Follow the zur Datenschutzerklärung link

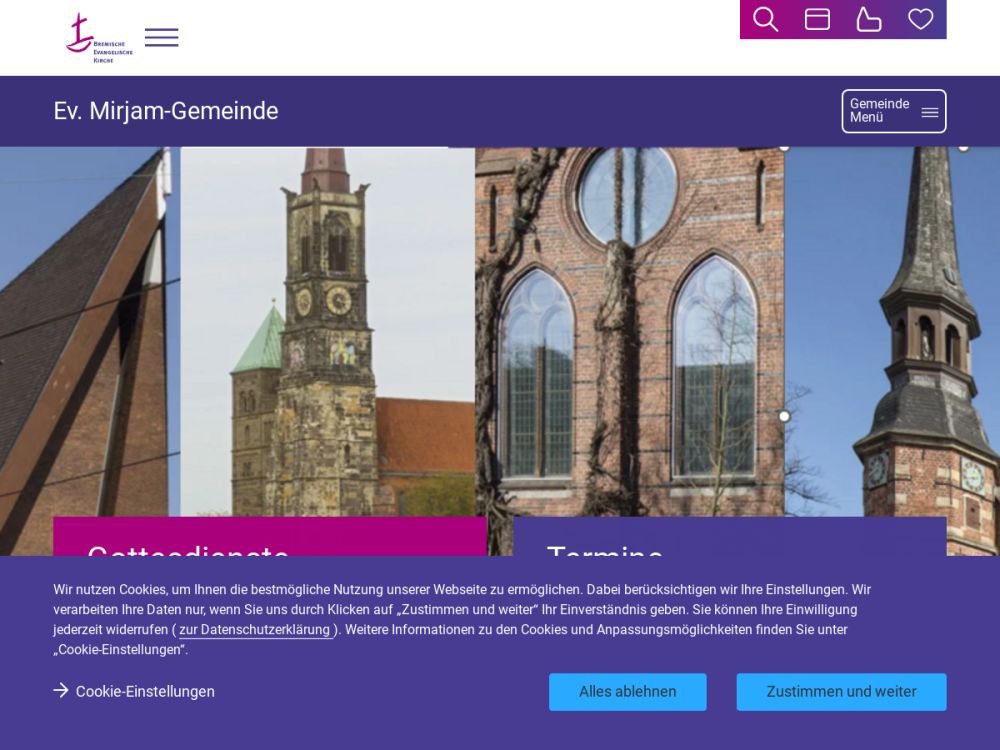coord(254,630)
